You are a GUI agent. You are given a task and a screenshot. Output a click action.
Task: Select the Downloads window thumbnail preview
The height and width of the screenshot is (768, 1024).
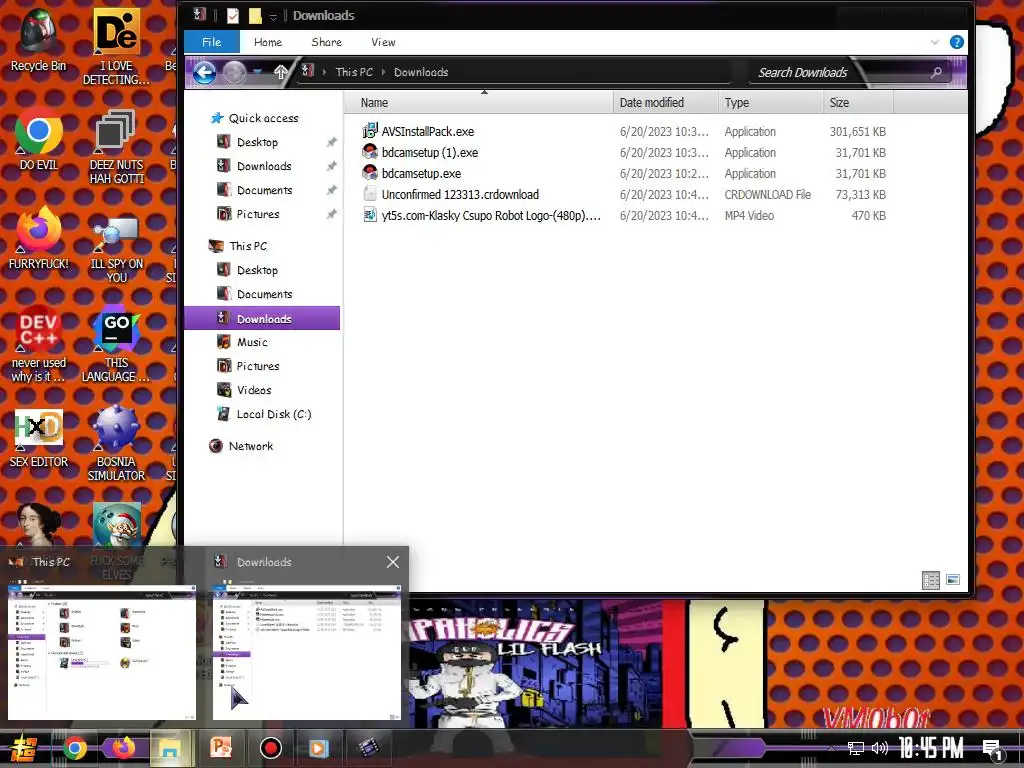(307, 652)
